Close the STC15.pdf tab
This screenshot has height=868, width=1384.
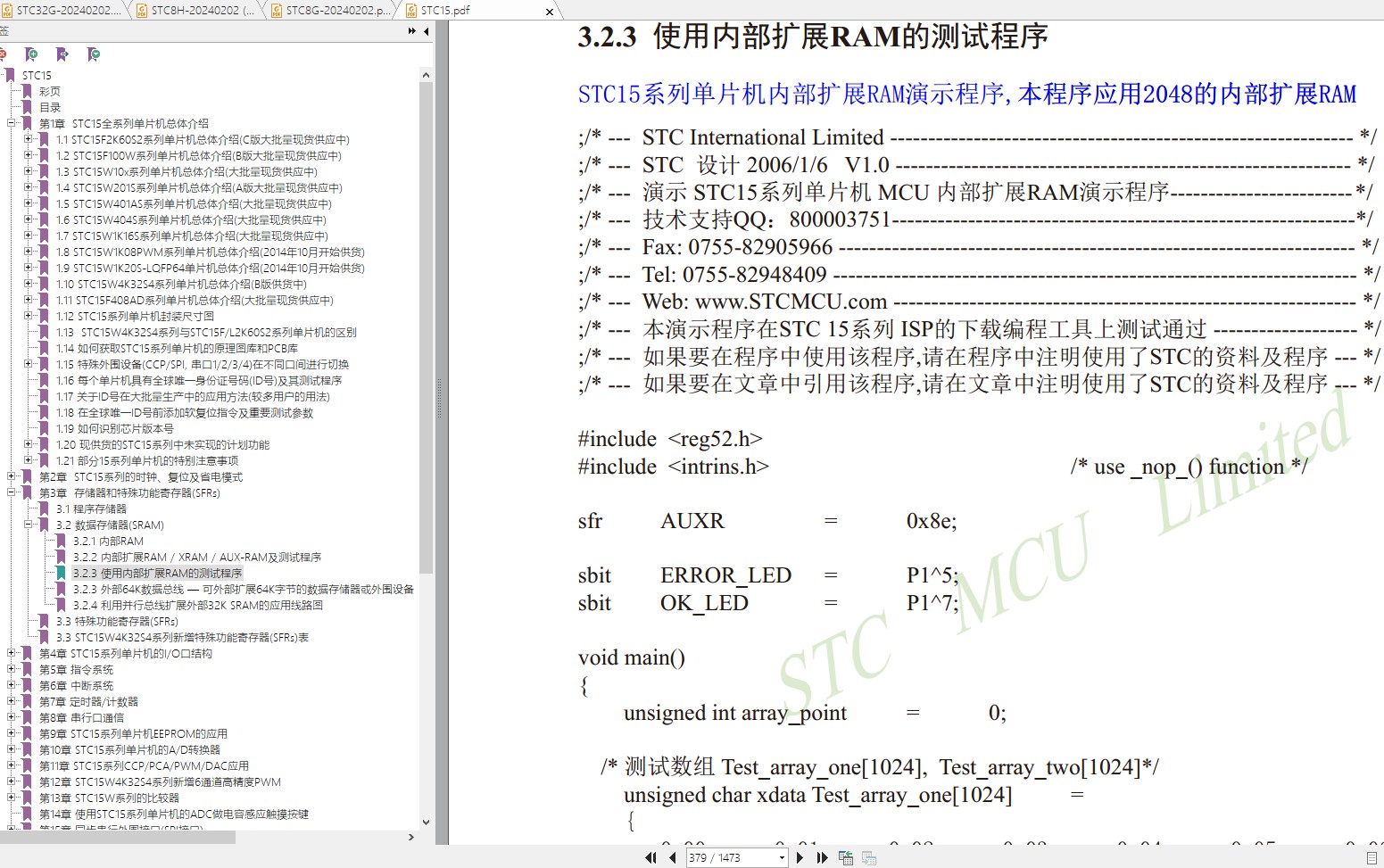[550, 12]
